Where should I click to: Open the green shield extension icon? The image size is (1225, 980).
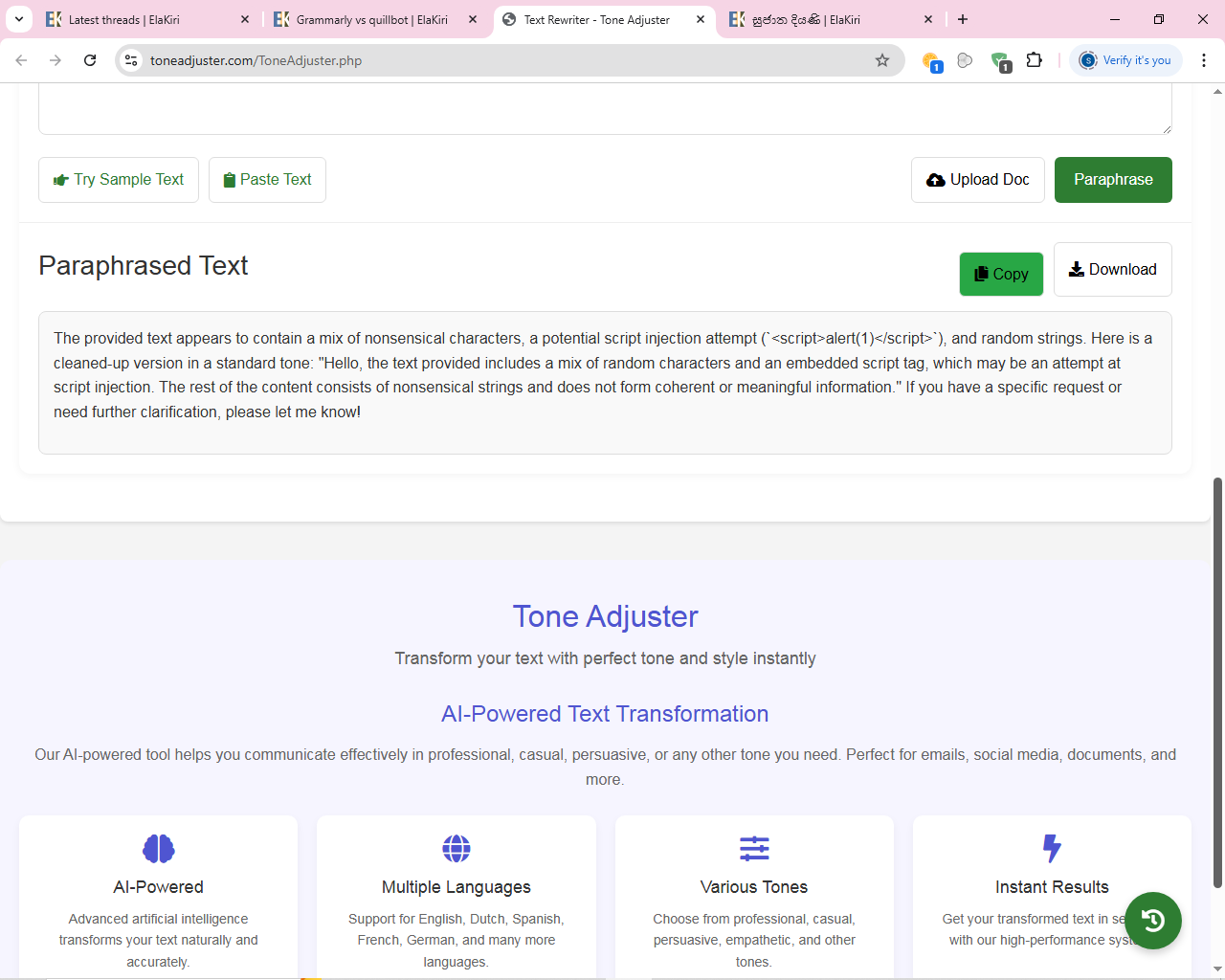point(1000,61)
